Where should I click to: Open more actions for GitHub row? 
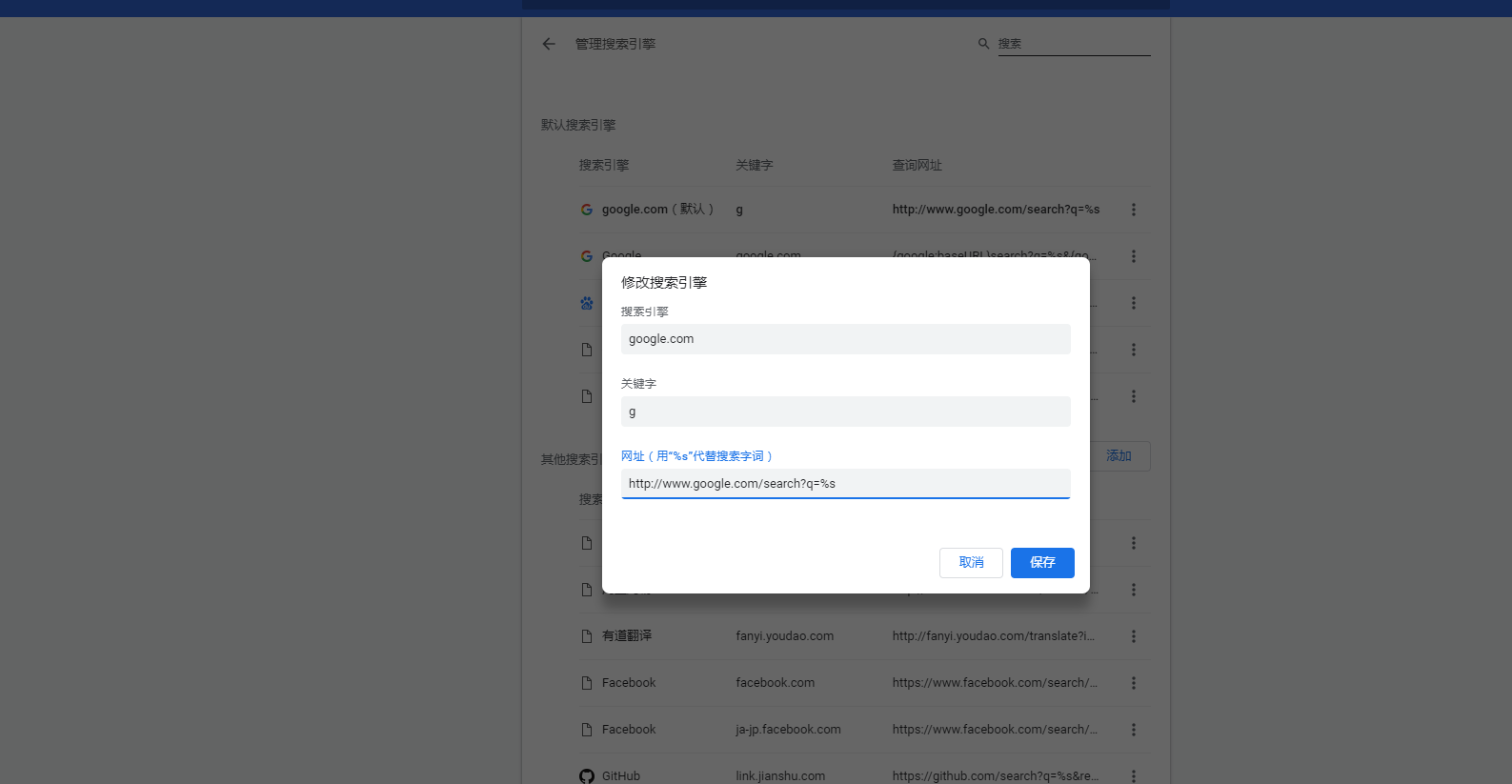(x=1134, y=776)
